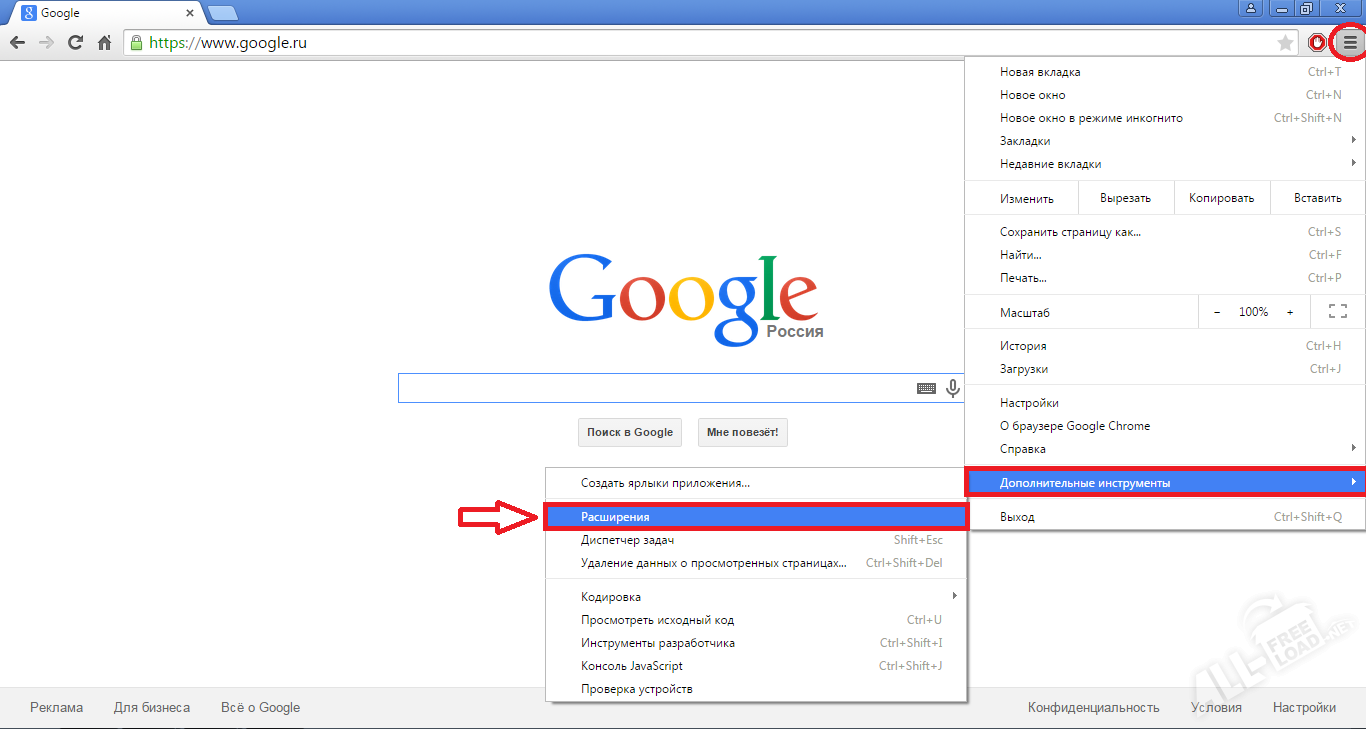Toggle fullscreen mode in zoom row
Viewport: 1366px width, 729px height.
(1337, 312)
